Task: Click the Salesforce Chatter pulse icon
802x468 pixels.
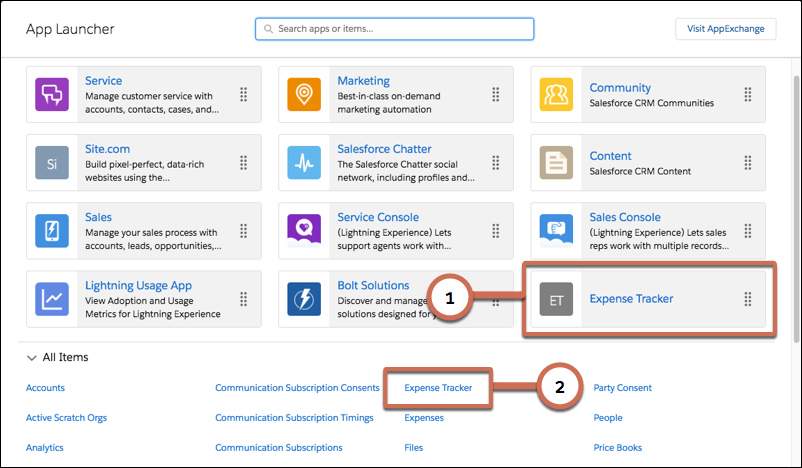Action: 304,163
